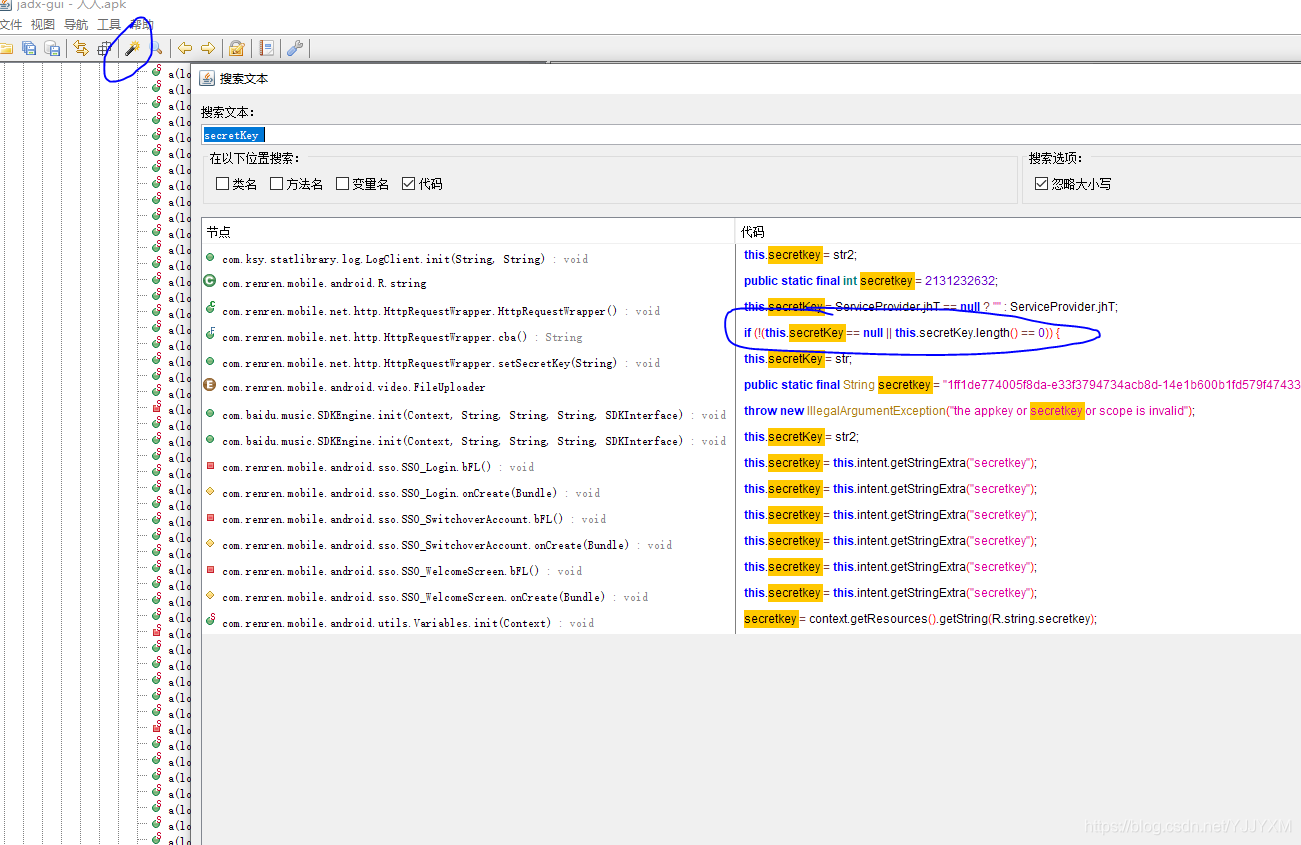Open the 工具 menu

click(x=109, y=24)
